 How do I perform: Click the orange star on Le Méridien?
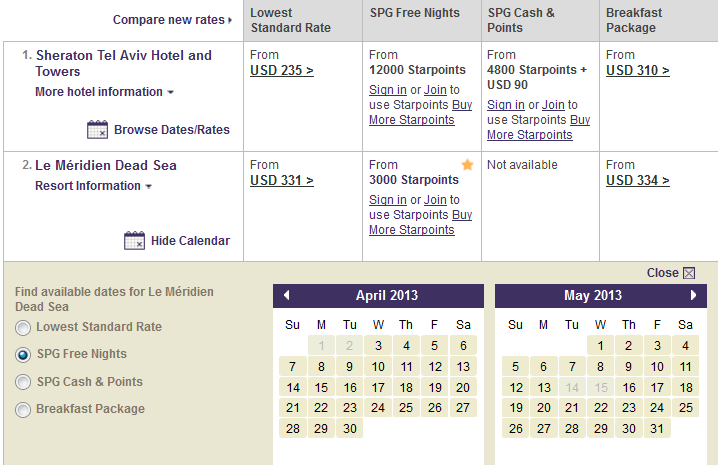(x=467, y=164)
